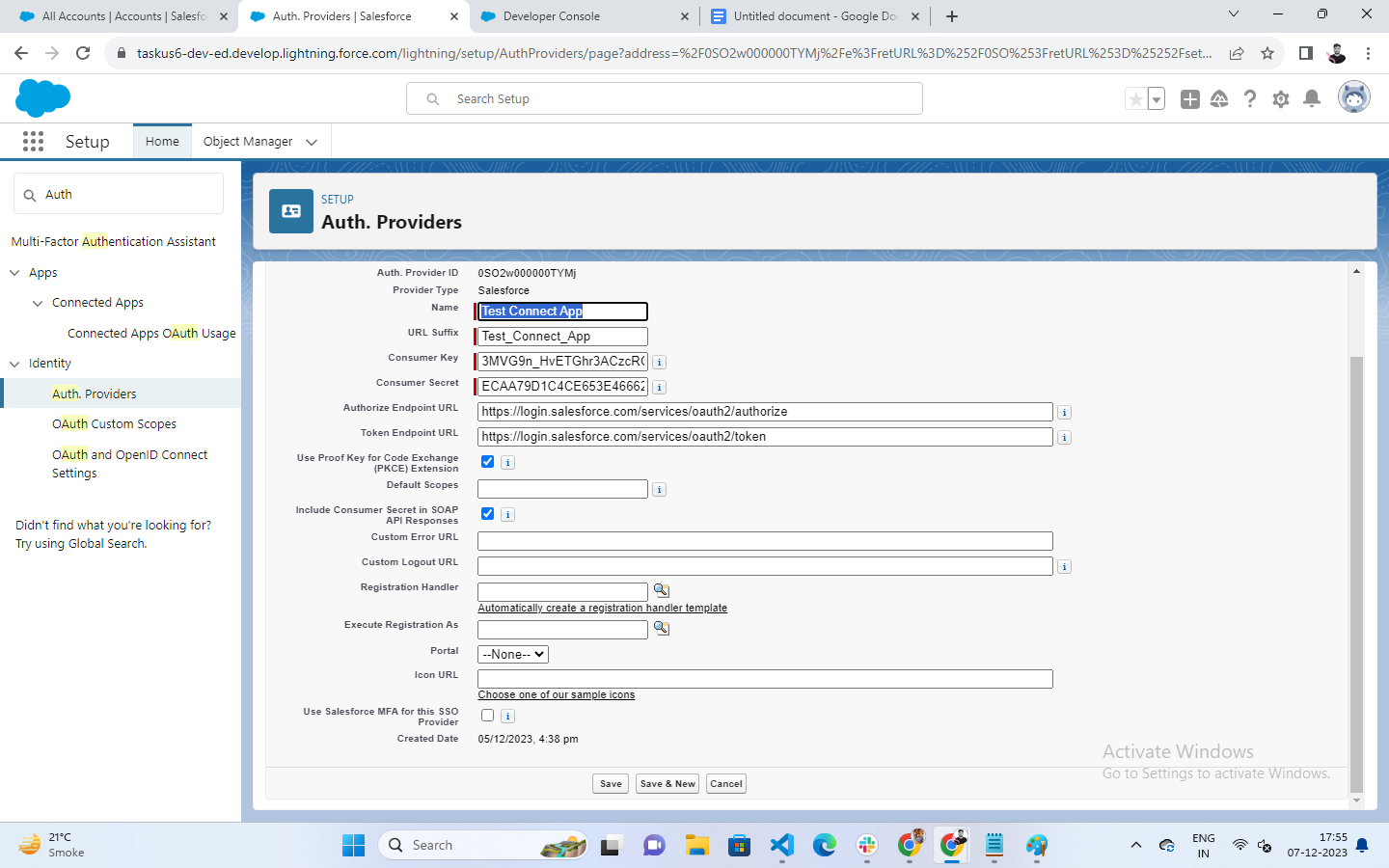Image resolution: width=1389 pixels, height=868 pixels.
Task: Expand the favorites list dropdown arrow
Action: click(x=1157, y=98)
